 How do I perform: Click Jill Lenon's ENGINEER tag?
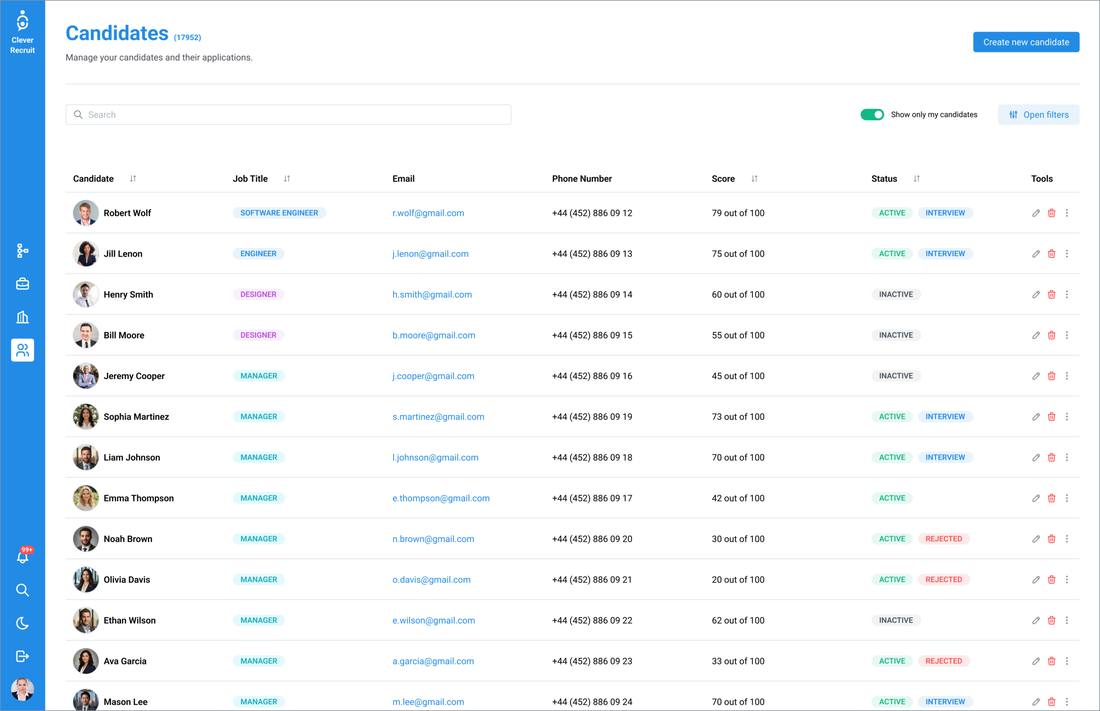258,254
